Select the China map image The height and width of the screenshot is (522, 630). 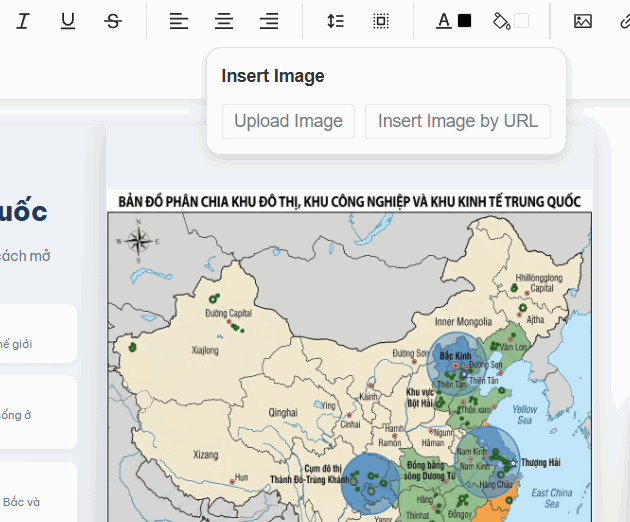350,356
